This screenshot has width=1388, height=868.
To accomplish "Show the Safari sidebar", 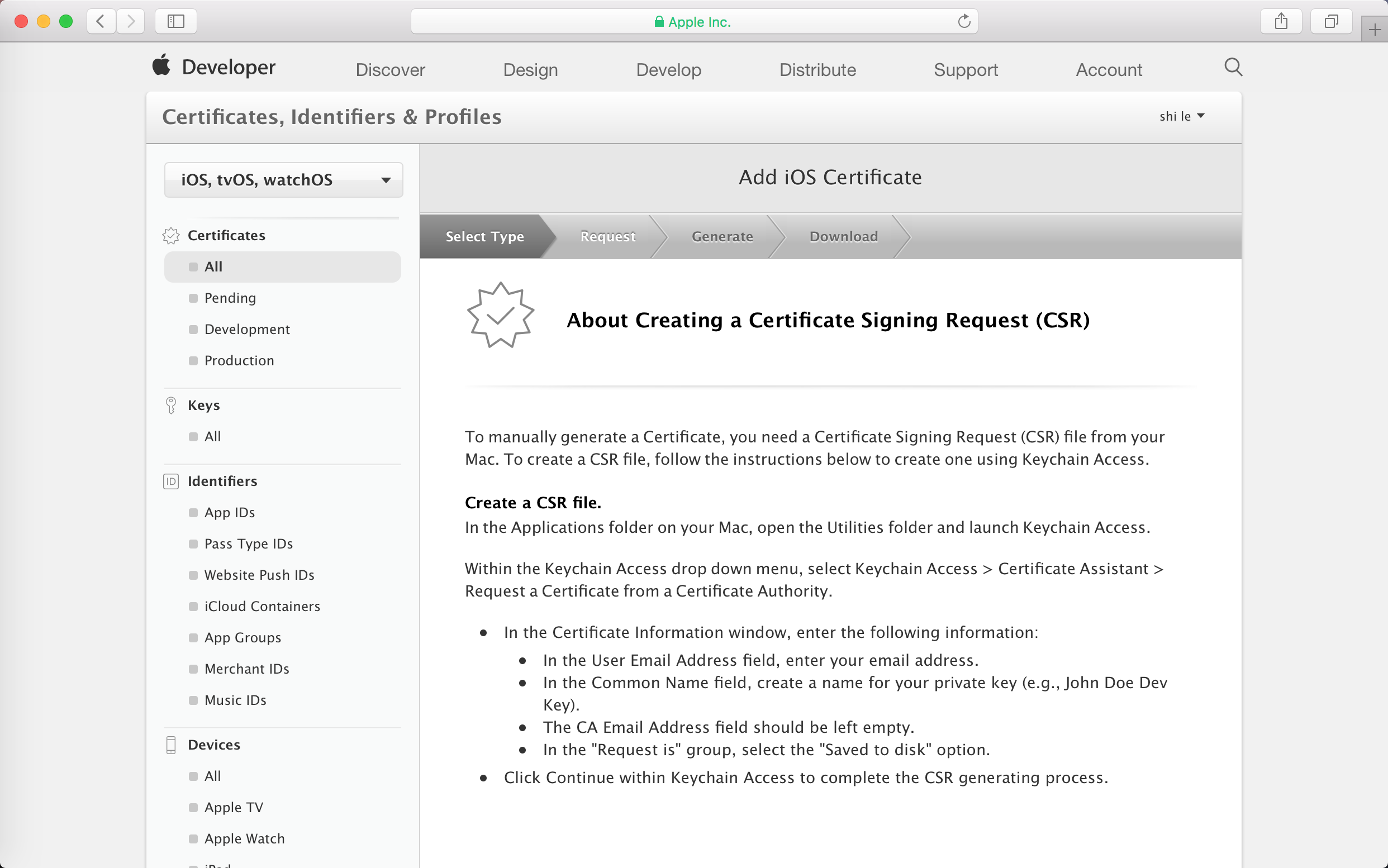I will pyautogui.click(x=175, y=22).
